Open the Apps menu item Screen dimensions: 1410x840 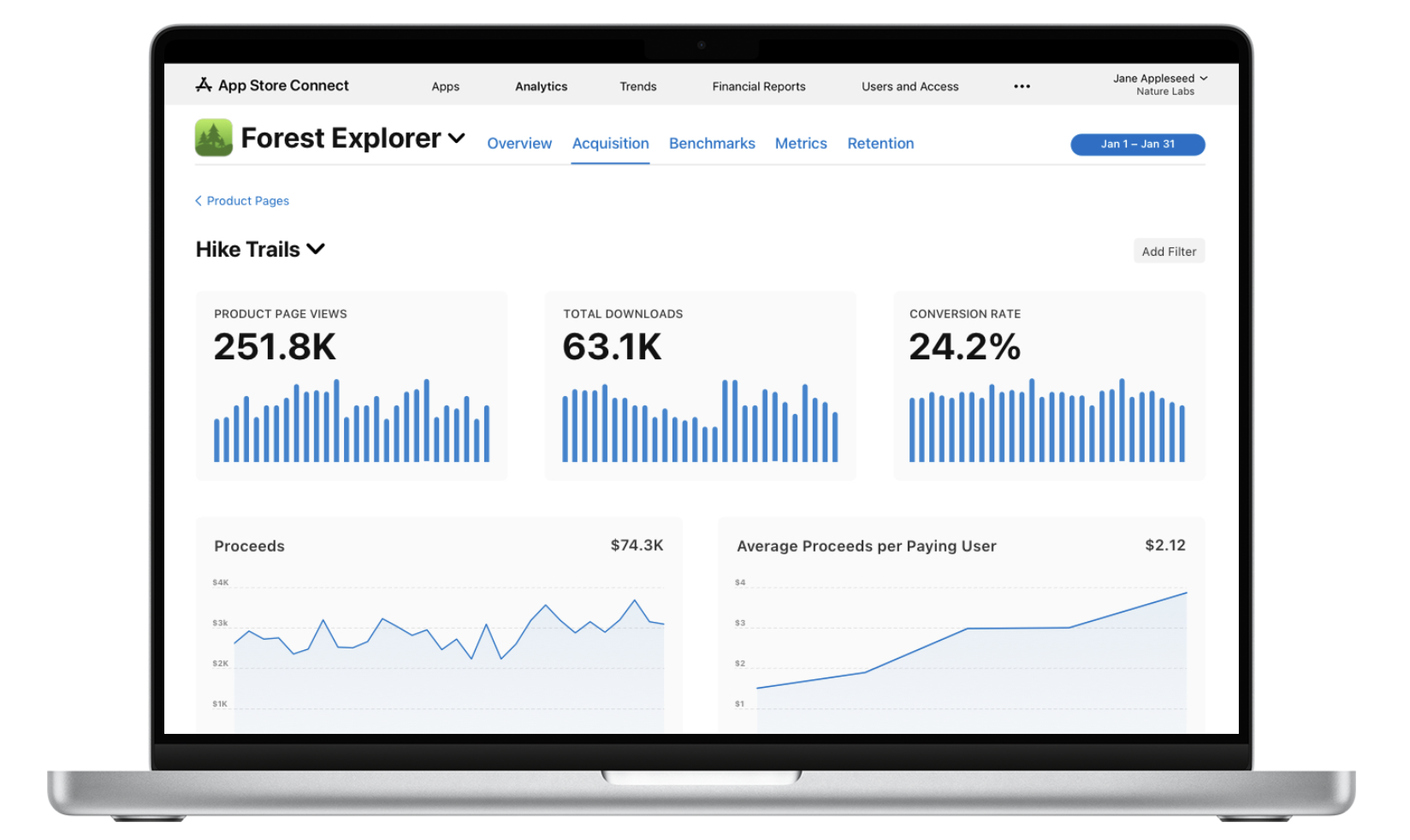pyautogui.click(x=445, y=86)
